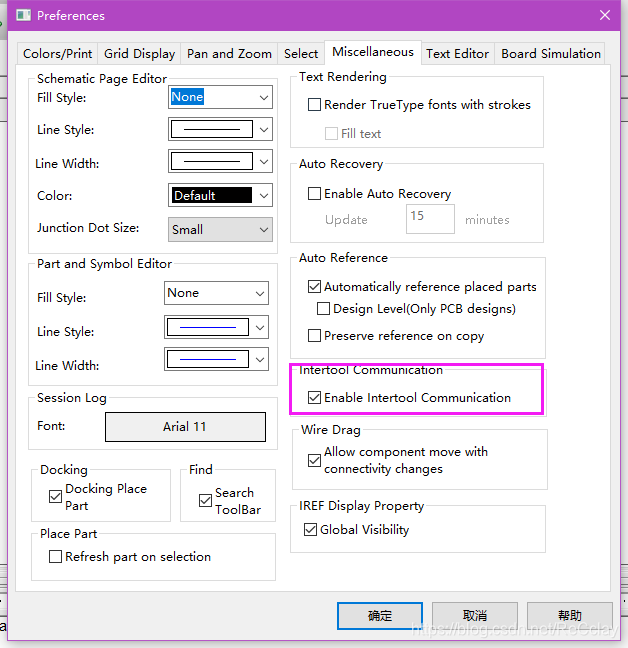Toggle Automatically reference placed parts
This screenshot has height=648, width=628.
pyautogui.click(x=314, y=286)
